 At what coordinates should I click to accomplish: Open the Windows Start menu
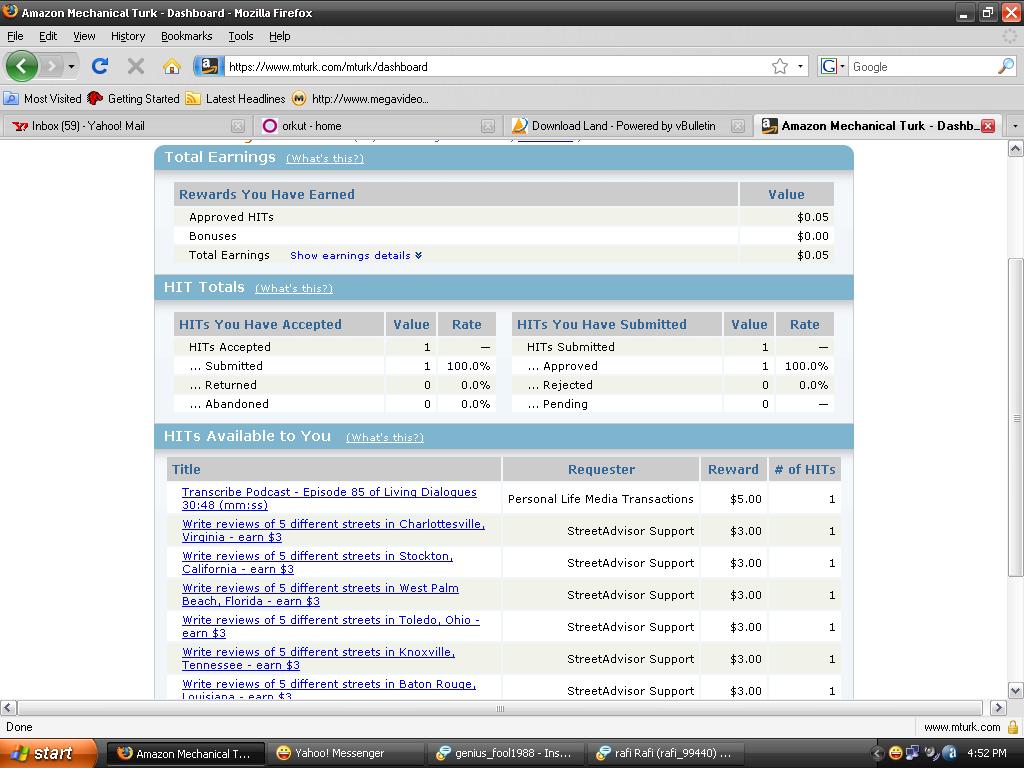(48, 754)
